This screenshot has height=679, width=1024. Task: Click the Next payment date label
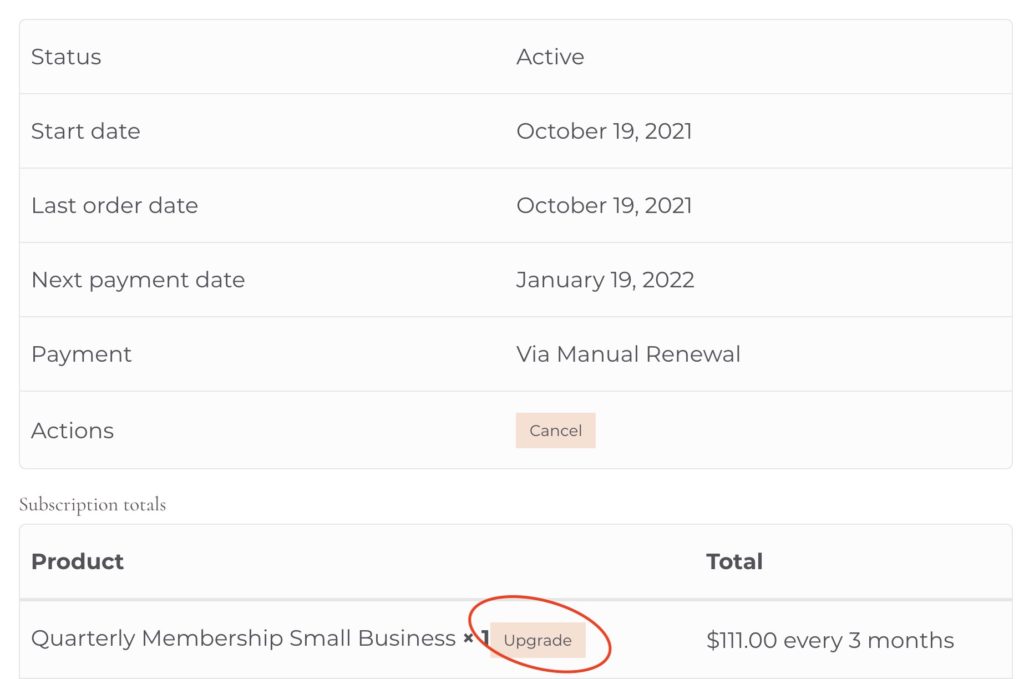tap(138, 279)
